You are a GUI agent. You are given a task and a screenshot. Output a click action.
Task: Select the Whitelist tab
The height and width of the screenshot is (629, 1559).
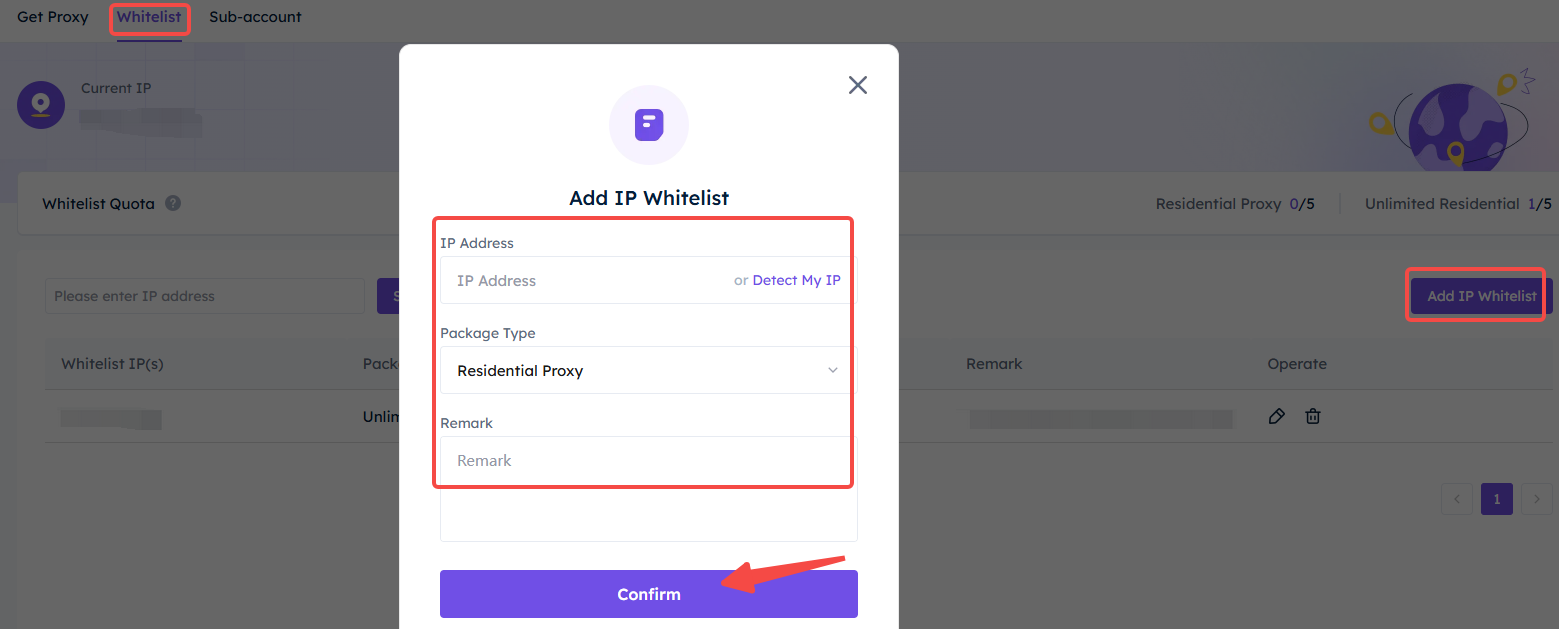click(149, 17)
